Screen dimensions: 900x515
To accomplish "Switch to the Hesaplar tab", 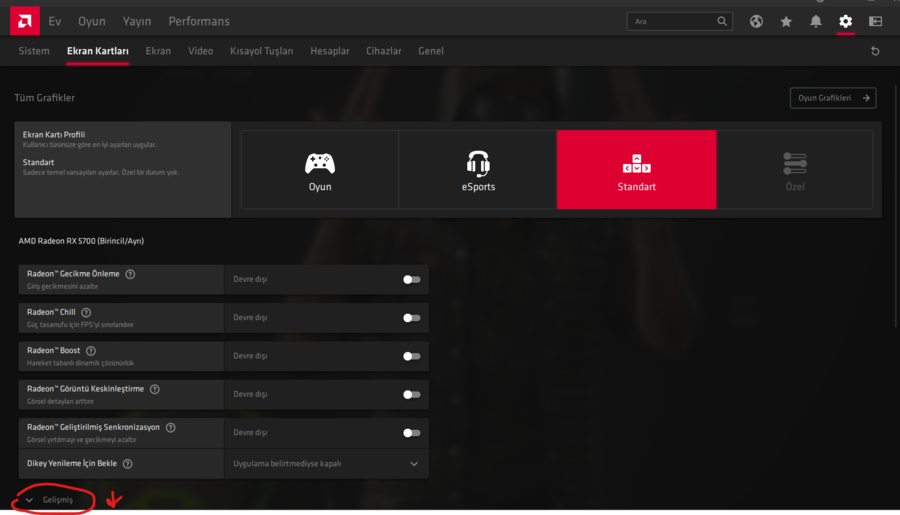I will click(x=329, y=51).
